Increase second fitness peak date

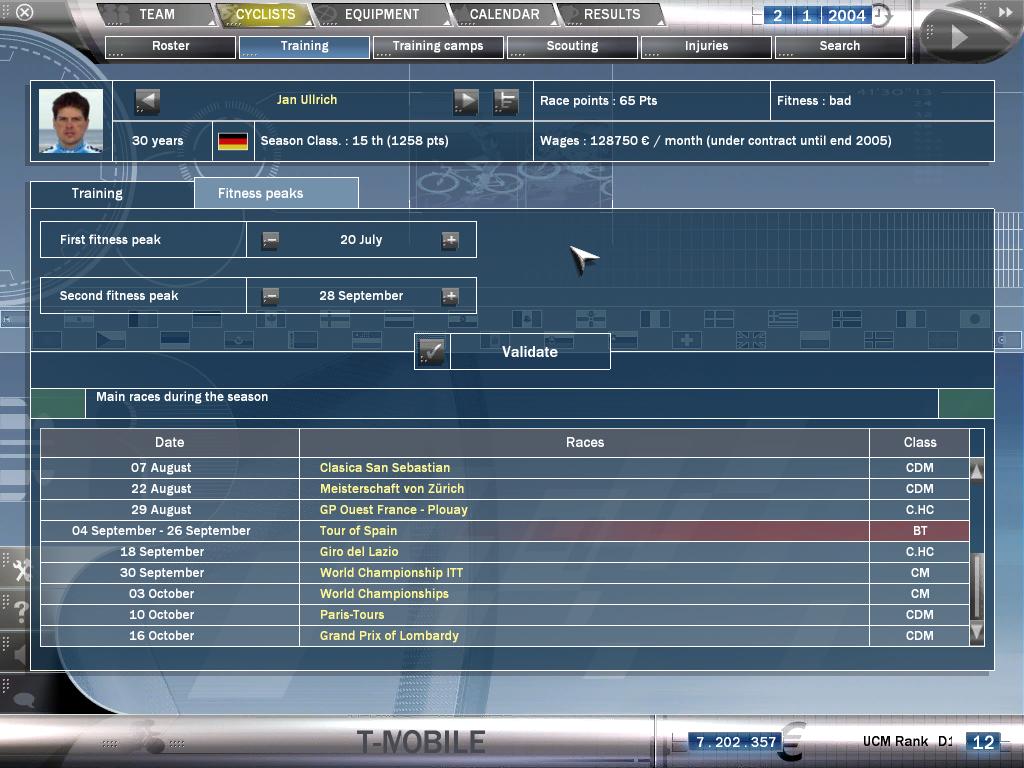point(450,296)
